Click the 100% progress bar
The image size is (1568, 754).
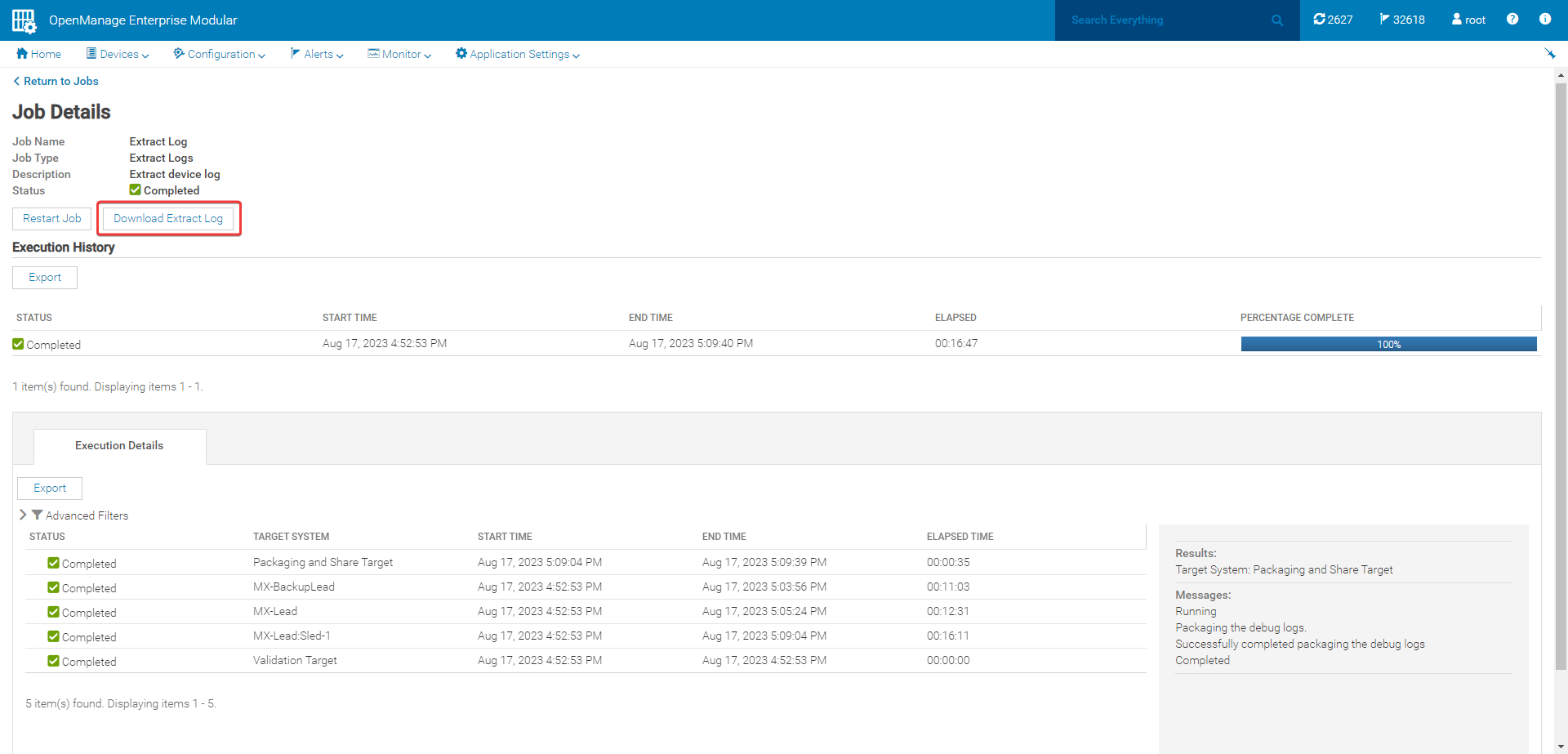[x=1388, y=344]
